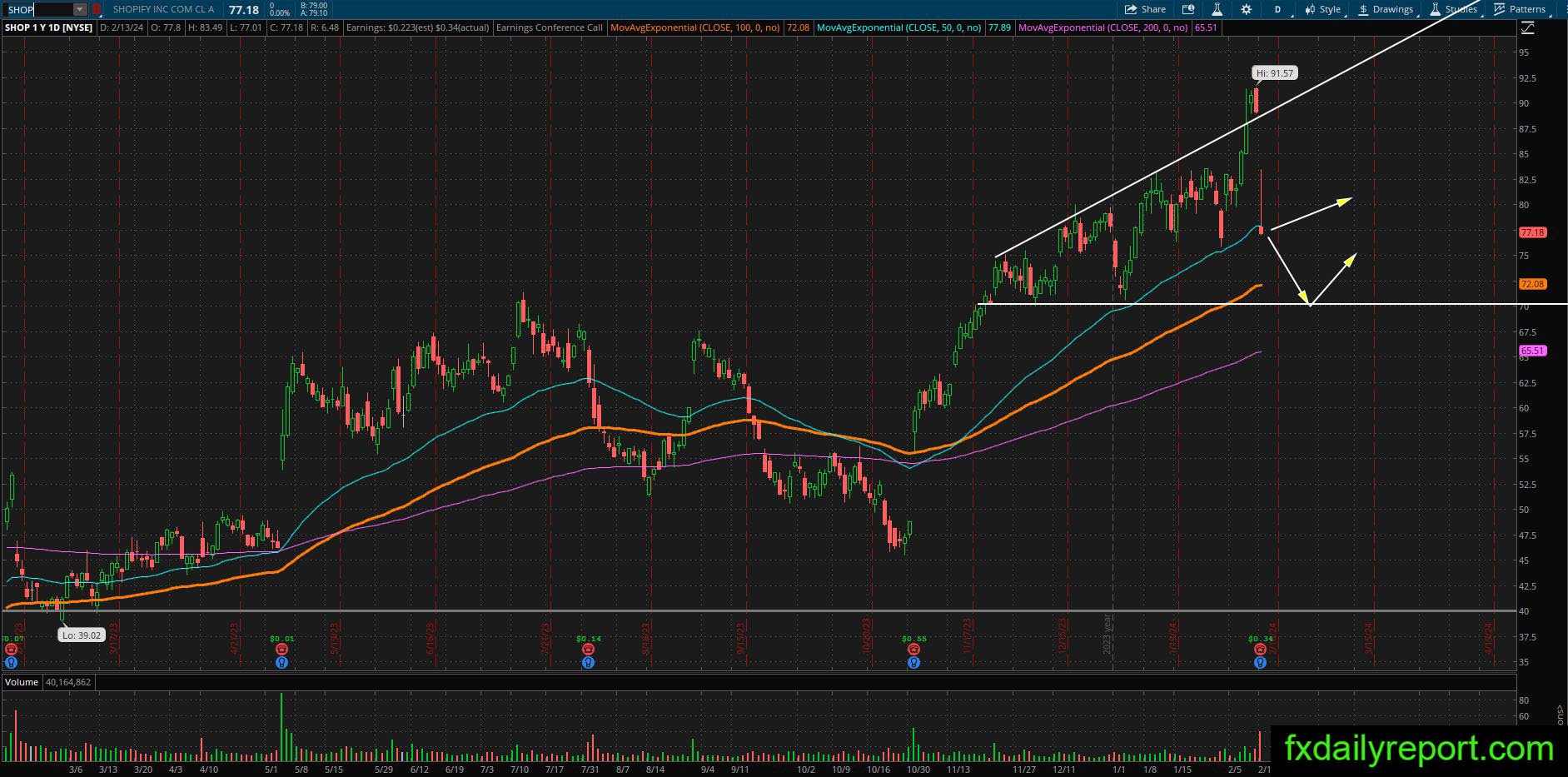The image size is (1568, 777).
Task: Click the leftmost red earnings phone icon
Action: coord(11,650)
